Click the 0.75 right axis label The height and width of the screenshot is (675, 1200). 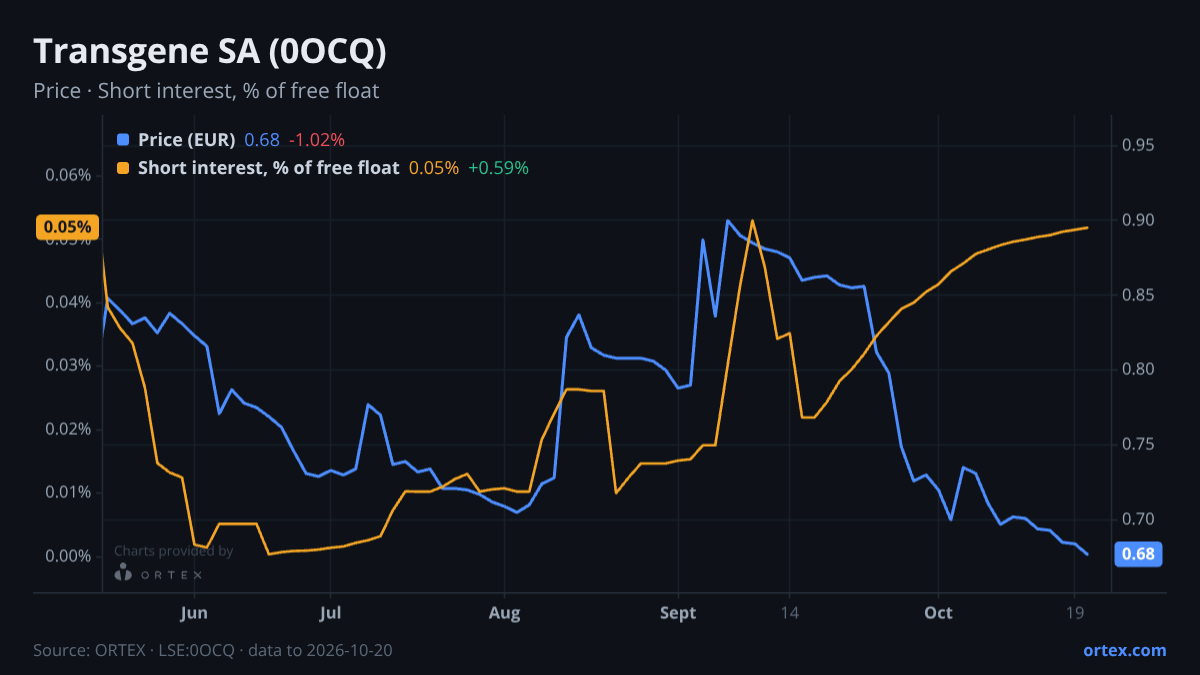point(1138,444)
